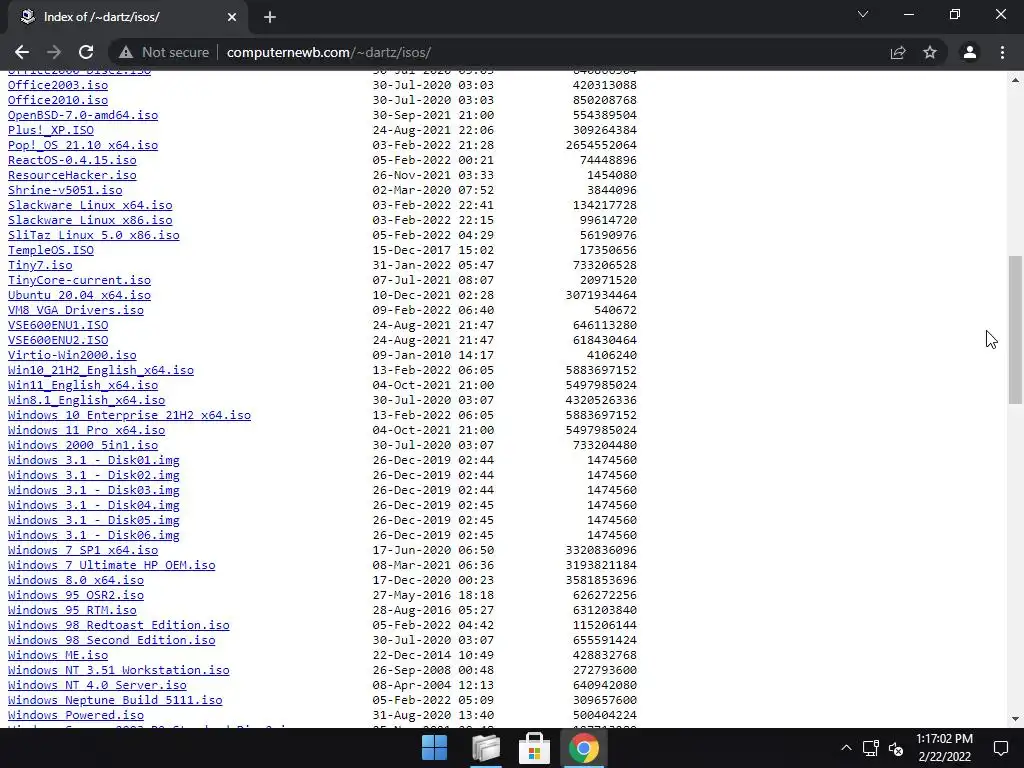Image resolution: width=1024 pixels, height=768 pixels.
Task: Click the Shrine-v5051.iso link
Action: pyautogui.click(x=65, y=190)
